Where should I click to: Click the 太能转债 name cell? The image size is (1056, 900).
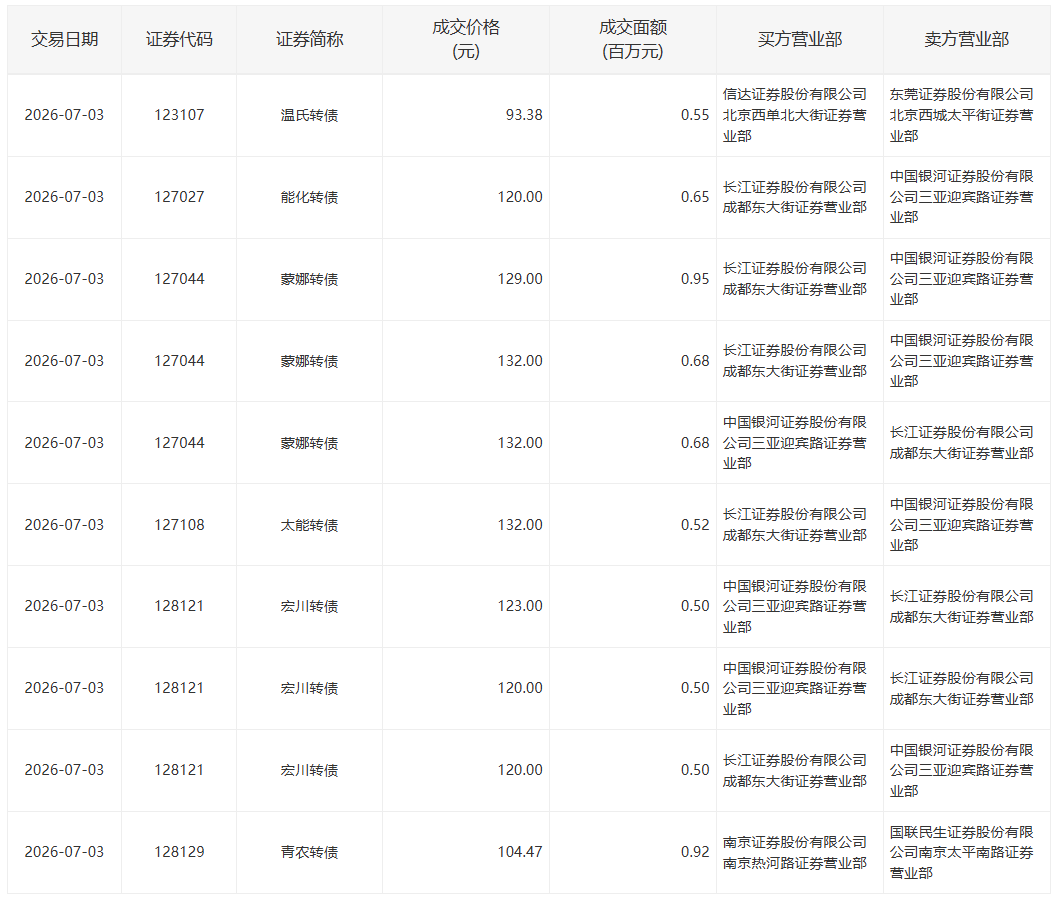tap(310, 525)
